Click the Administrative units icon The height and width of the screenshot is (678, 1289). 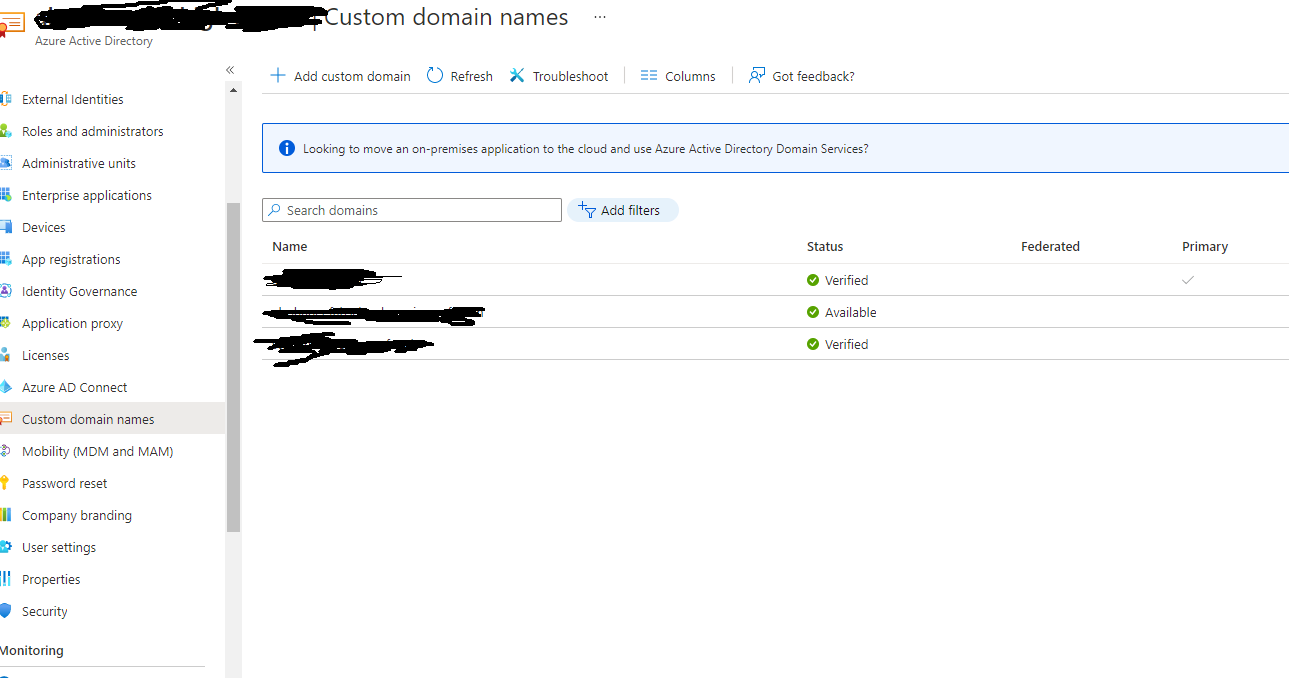click(6, 163)
